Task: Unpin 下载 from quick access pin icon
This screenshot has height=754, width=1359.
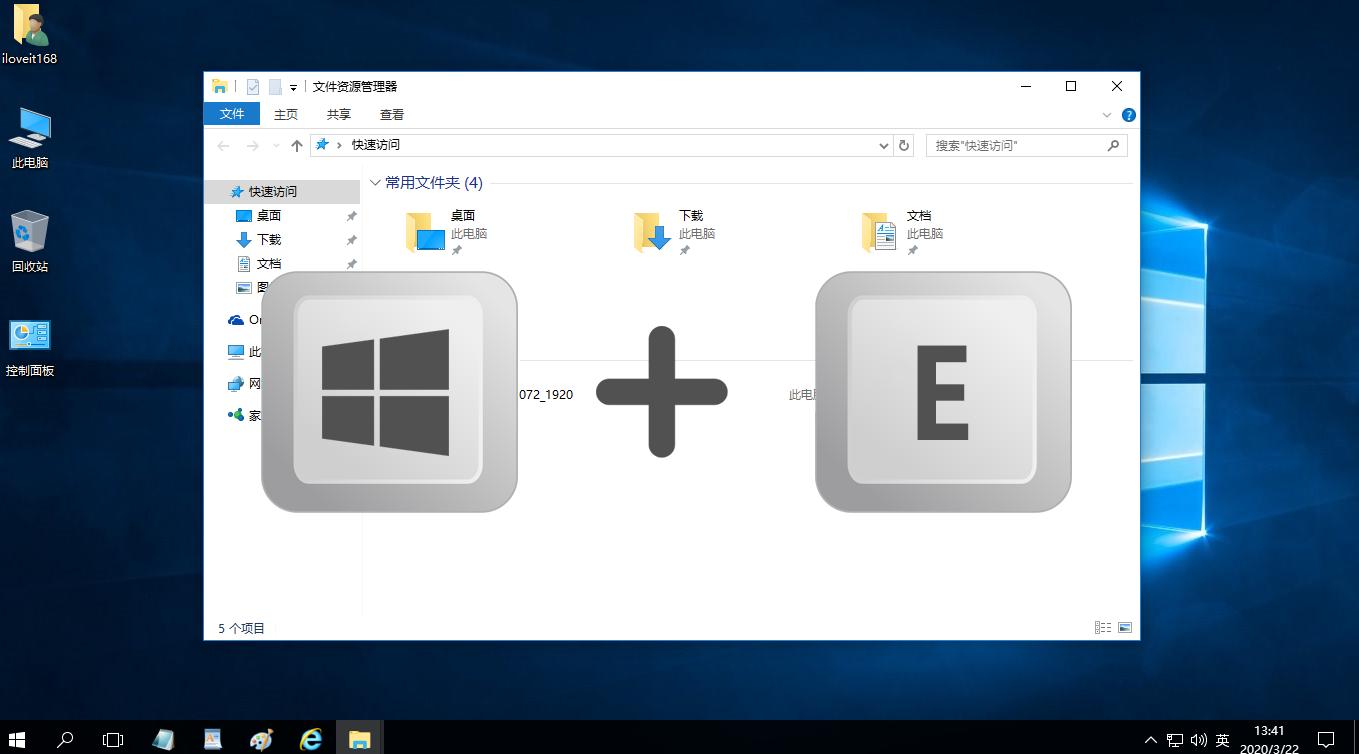Action: (351, 240)
